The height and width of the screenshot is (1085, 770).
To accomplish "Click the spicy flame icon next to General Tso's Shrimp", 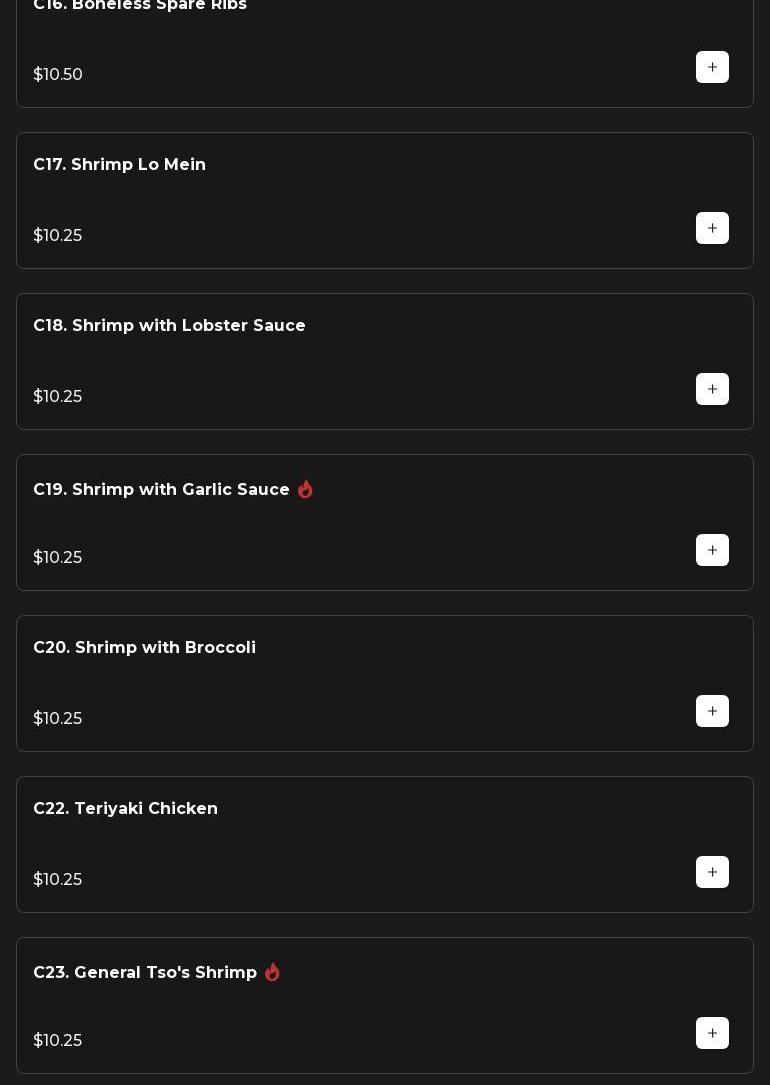I will [x=272, y=972].
